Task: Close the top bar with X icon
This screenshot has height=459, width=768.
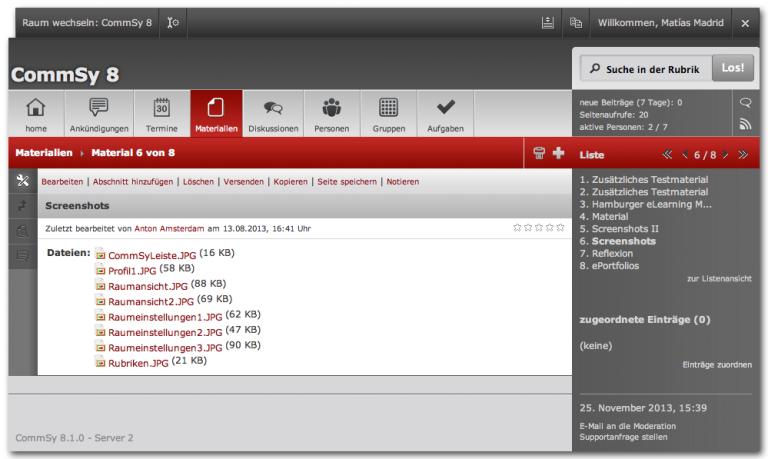Action: [745, 23]
